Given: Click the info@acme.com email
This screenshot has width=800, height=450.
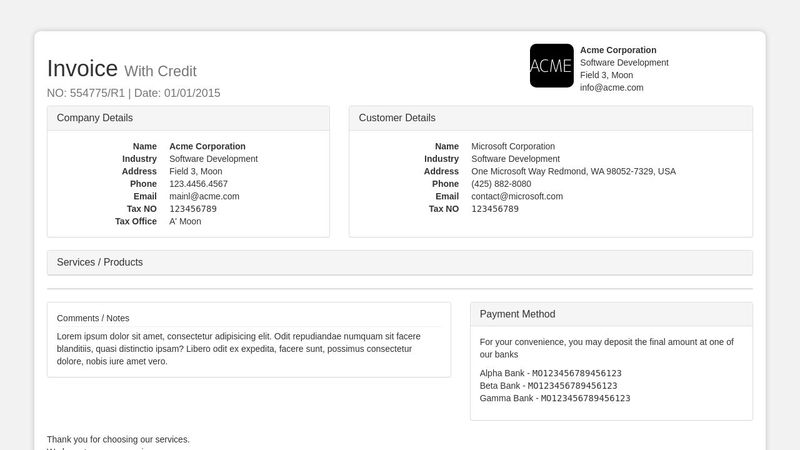Looking at the screenshot, I should (611, 87).
